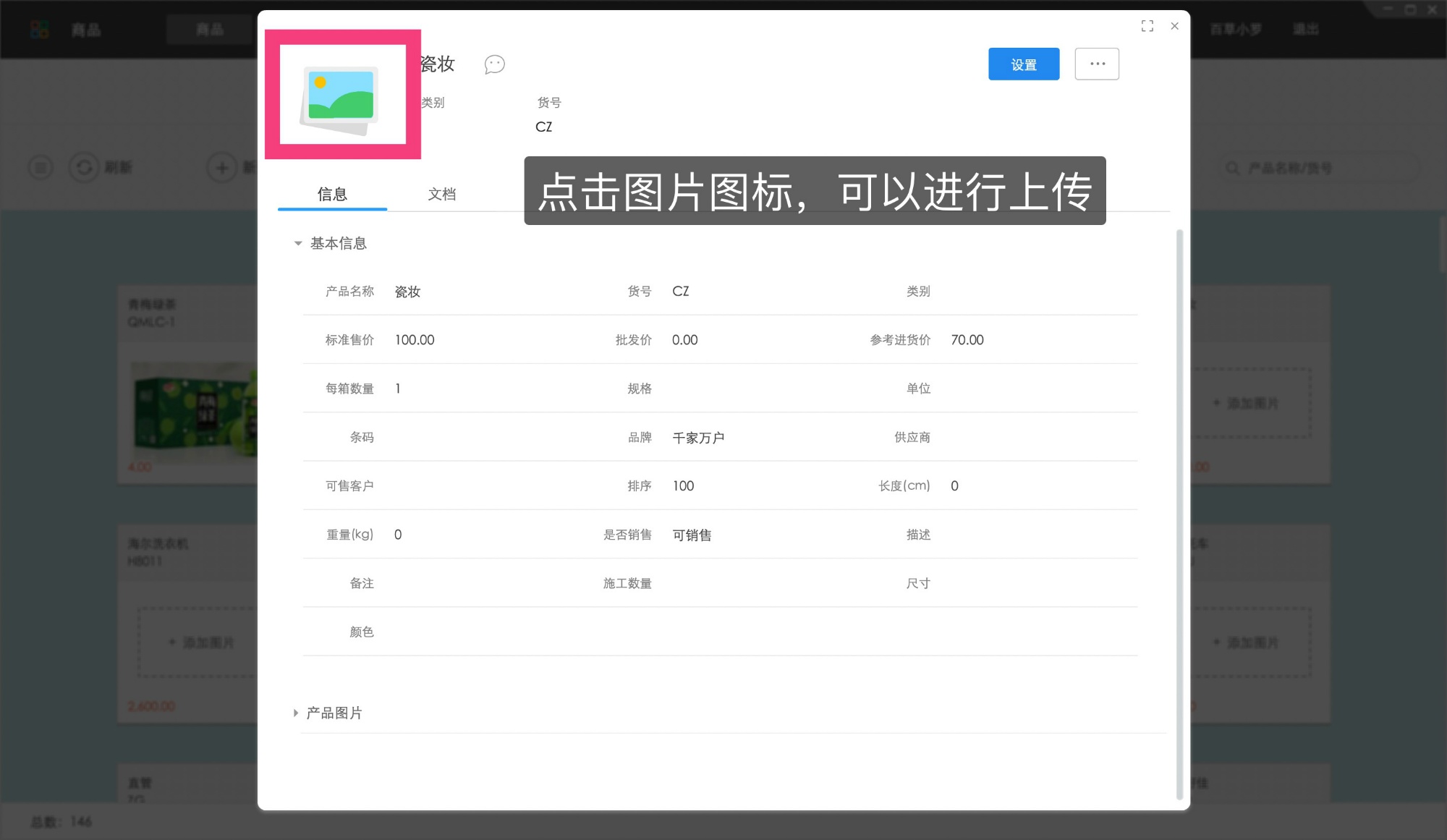Viewport: 1447px width, 840px height.
Task: Switch to the 文档 tab
Action: tap(441, 194)
